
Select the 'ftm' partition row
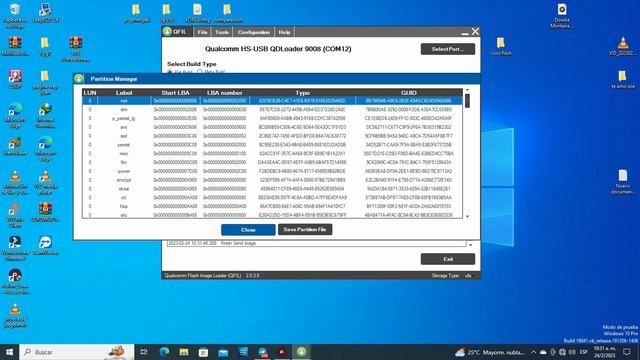click(272, 162)
